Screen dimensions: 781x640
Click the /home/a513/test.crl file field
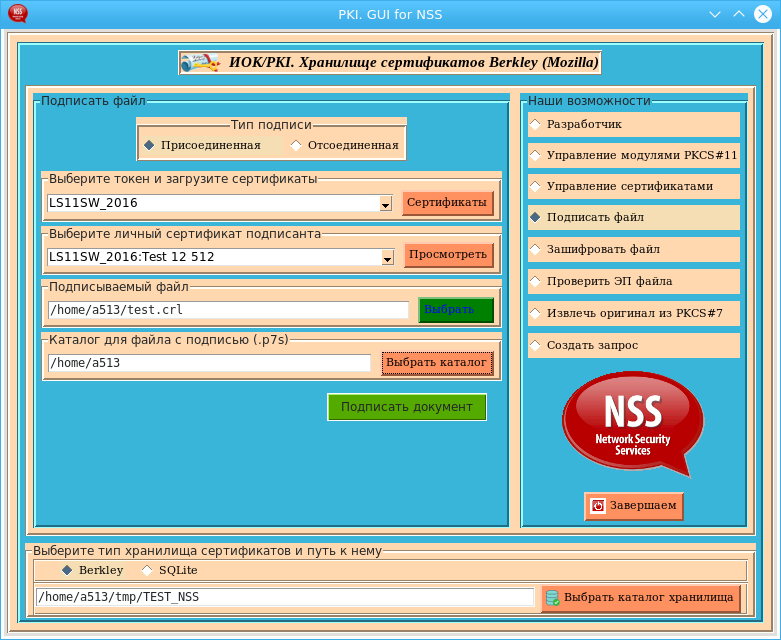click(228, 310)
